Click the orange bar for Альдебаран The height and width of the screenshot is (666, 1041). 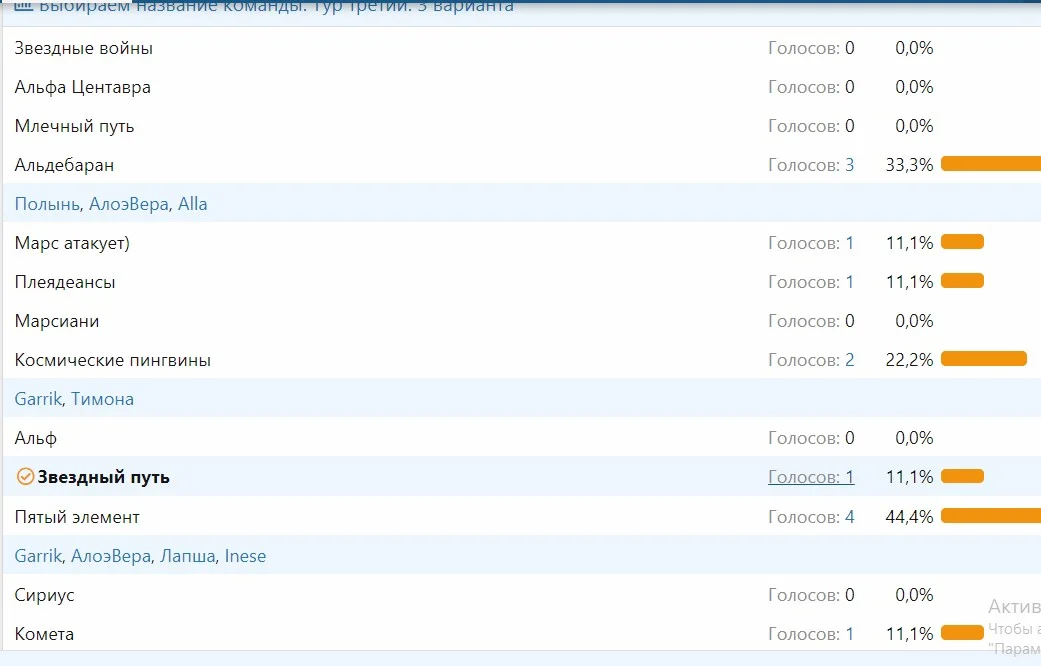click(x=991, y=163)
